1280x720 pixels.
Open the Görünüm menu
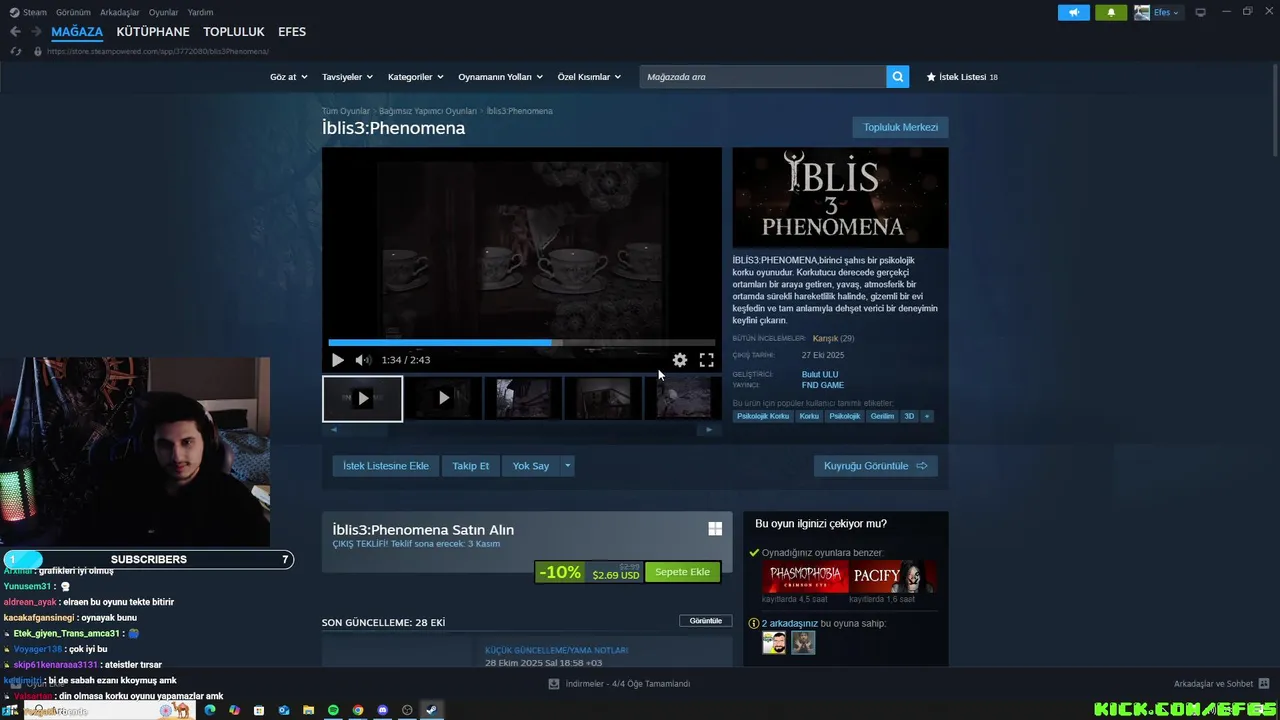pyautogui.click(x=73, y=12)
